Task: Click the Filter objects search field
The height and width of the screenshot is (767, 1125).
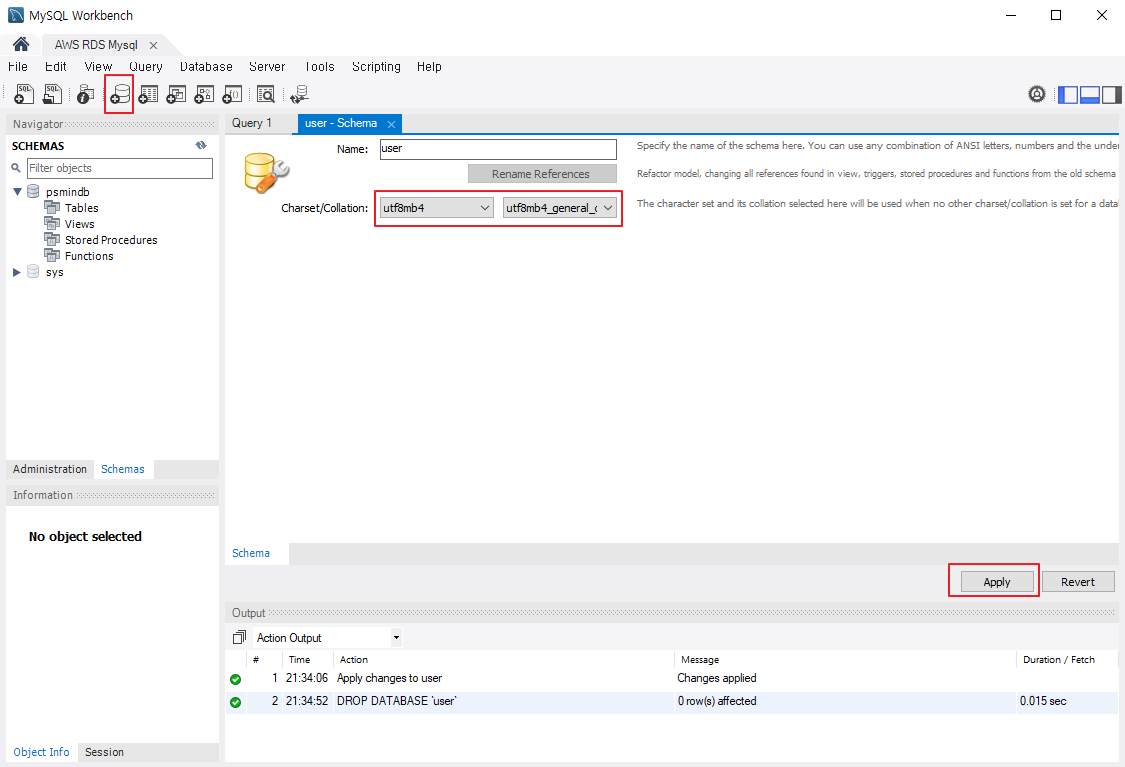Action: [x=120, y=168]
